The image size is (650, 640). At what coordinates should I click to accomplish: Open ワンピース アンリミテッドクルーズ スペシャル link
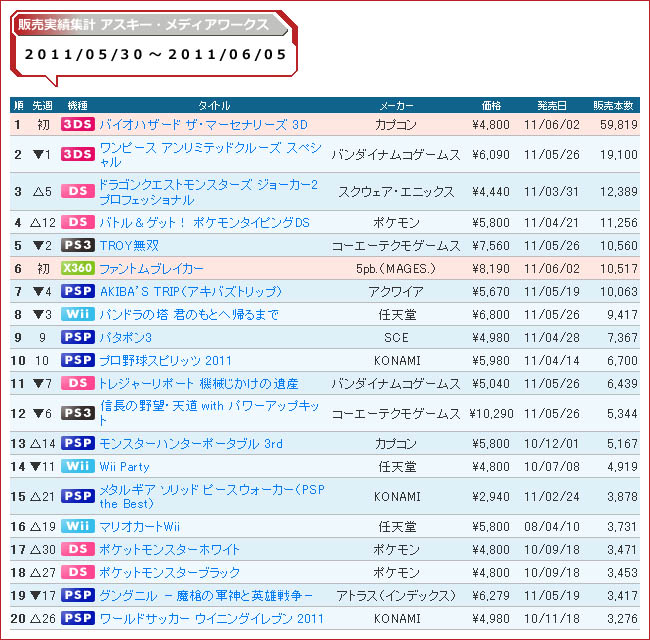211,155
